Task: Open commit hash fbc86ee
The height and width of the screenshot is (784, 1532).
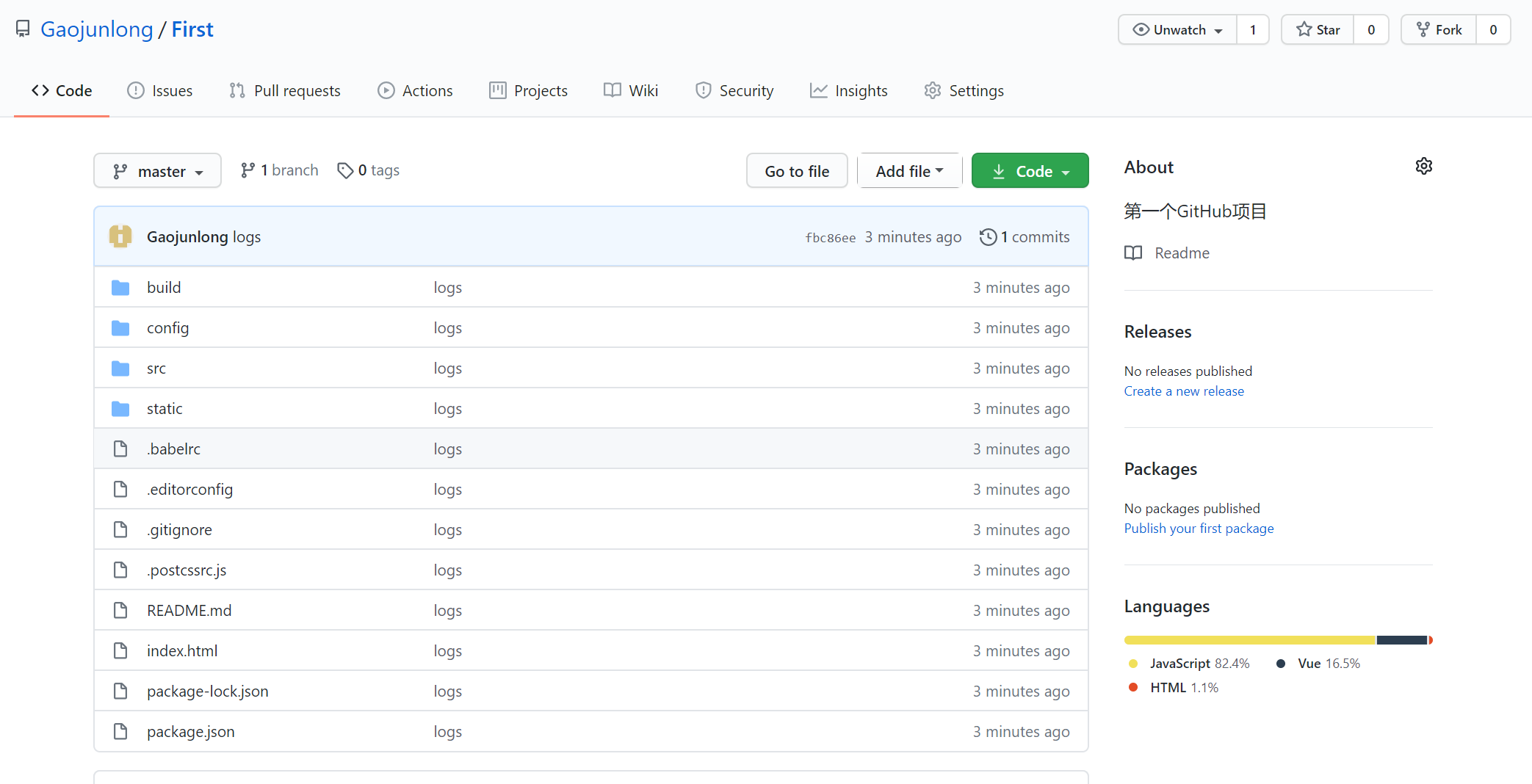Action: pyautogui.click(x=831, y=238)
